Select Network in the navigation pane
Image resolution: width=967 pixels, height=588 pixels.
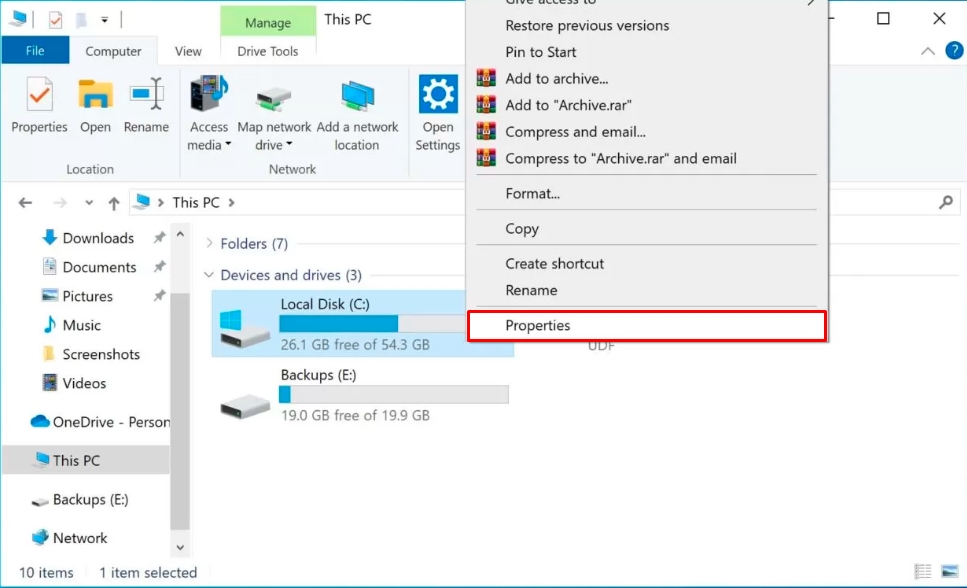pyautogui.click(x=69, y=537)
